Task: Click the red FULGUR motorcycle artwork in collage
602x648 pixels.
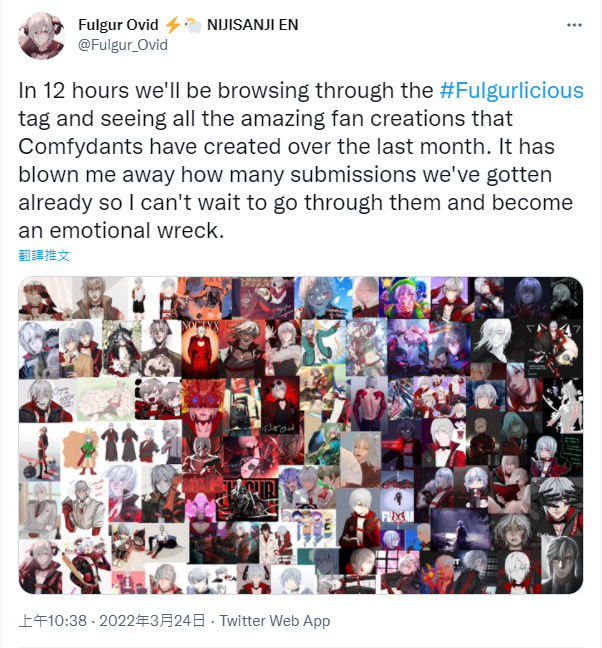Action: (249, 500)
